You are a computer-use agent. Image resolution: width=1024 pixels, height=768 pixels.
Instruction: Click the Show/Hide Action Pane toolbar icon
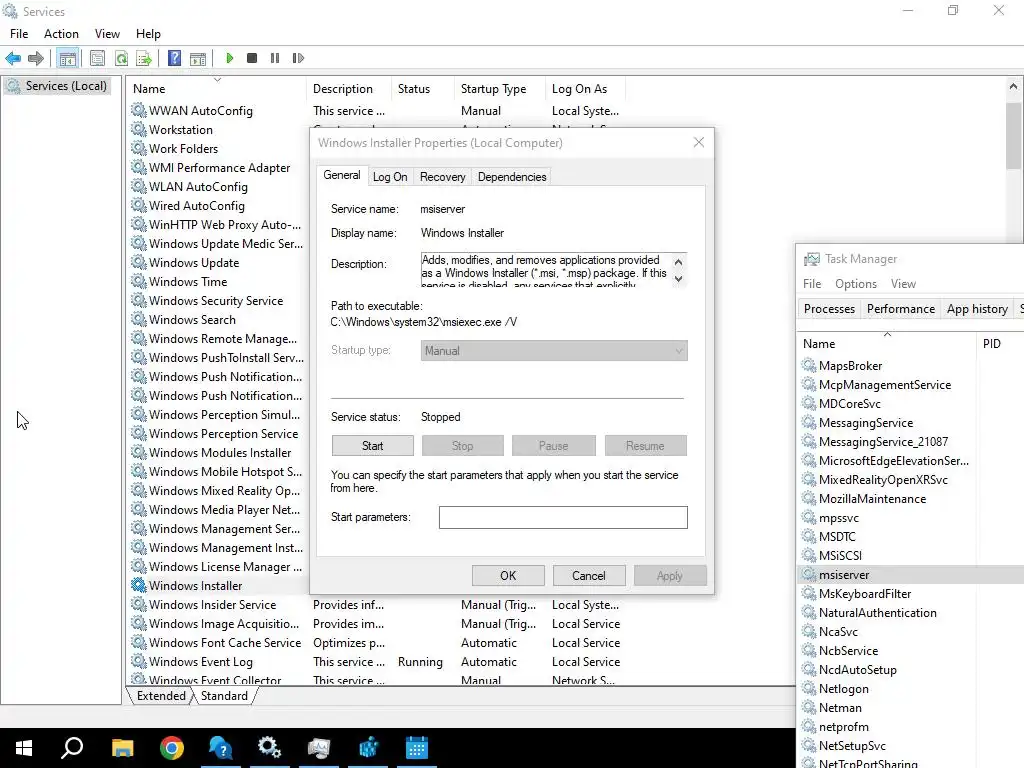tap(198, 58)
